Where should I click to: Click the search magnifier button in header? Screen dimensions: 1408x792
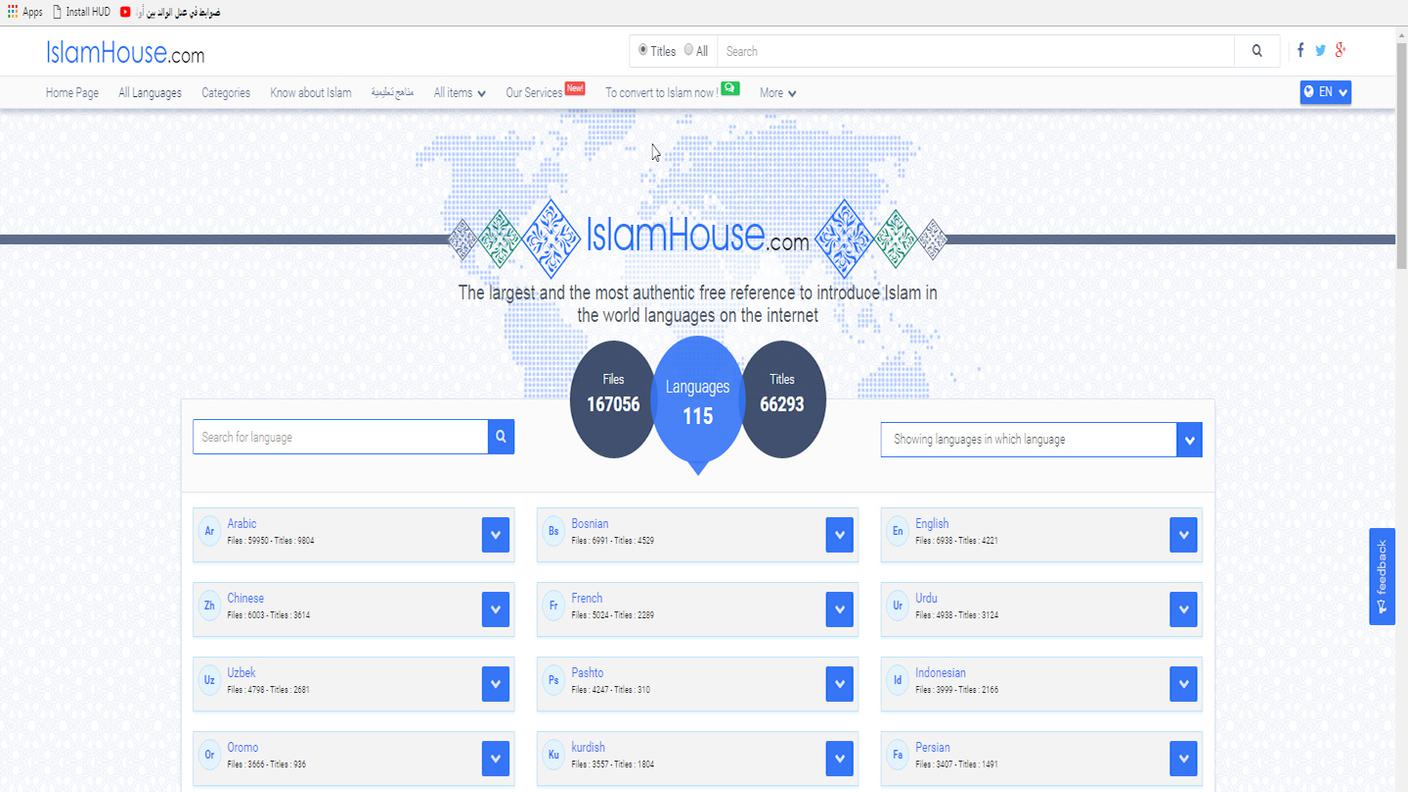click(1257, 51)
